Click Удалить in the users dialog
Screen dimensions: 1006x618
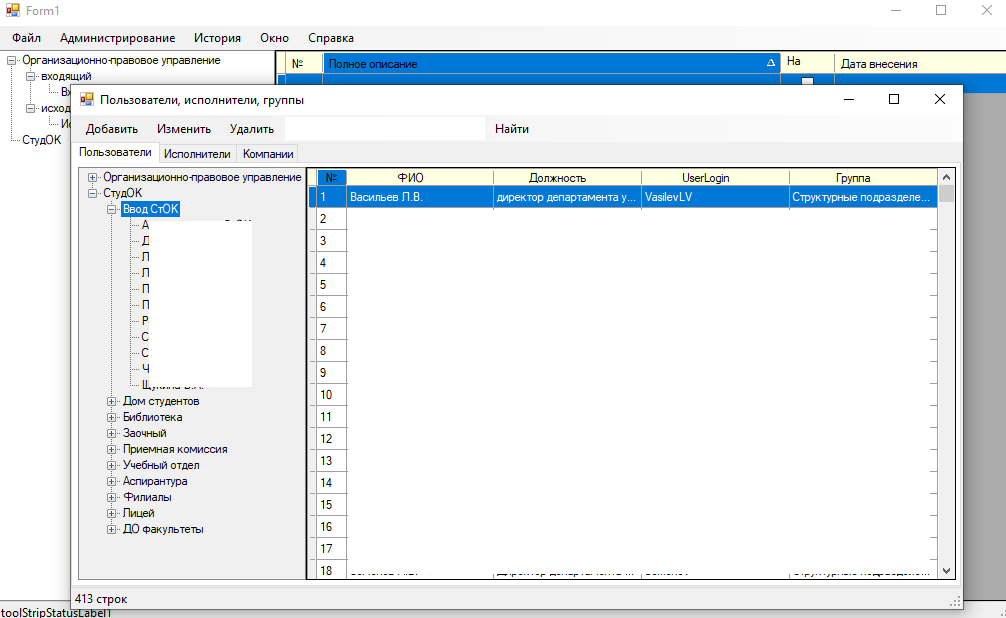click(252, 129)
